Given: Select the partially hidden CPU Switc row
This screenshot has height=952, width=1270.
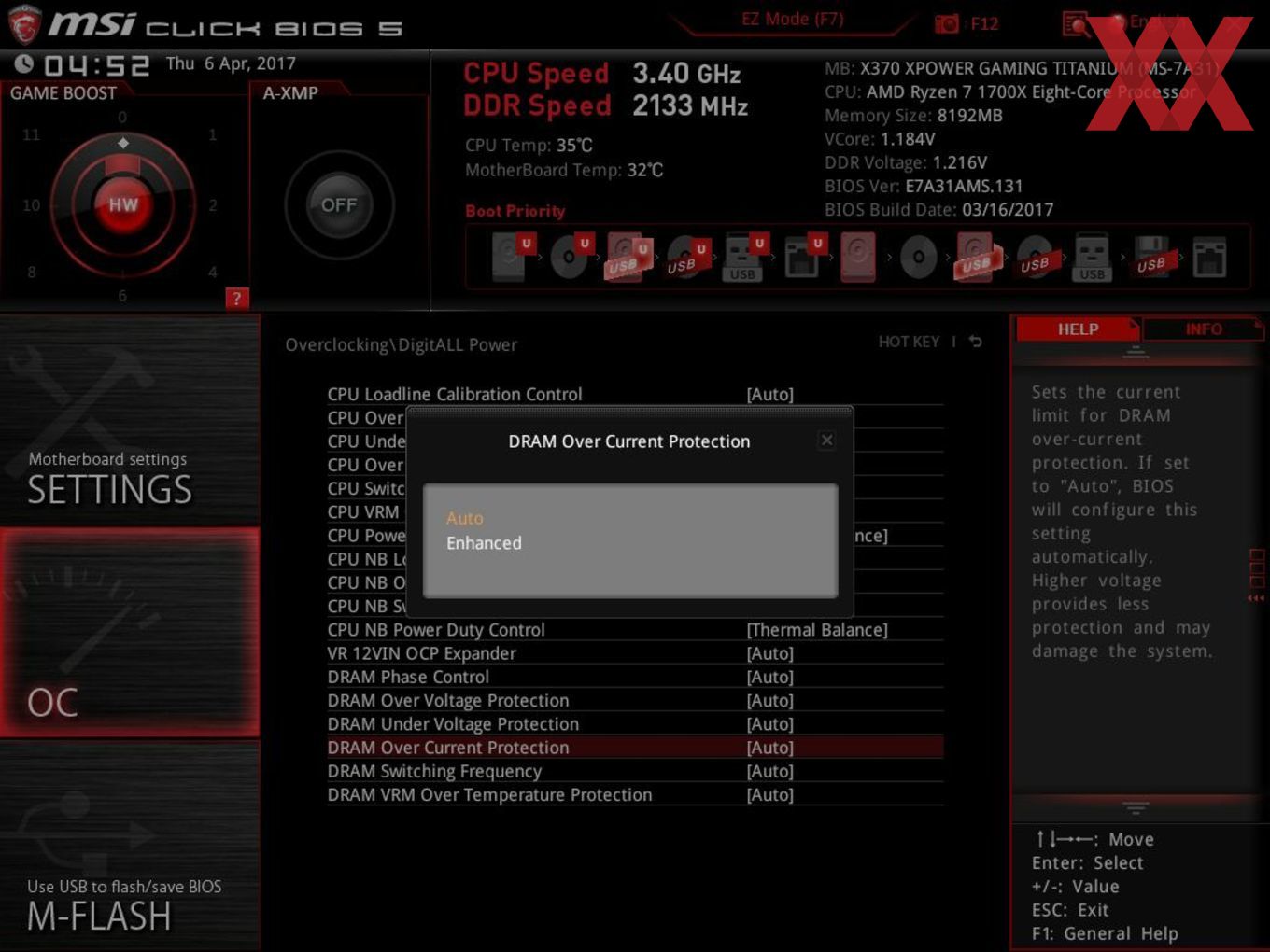Looking at the screenshot, I should click(x=366, y=488).
